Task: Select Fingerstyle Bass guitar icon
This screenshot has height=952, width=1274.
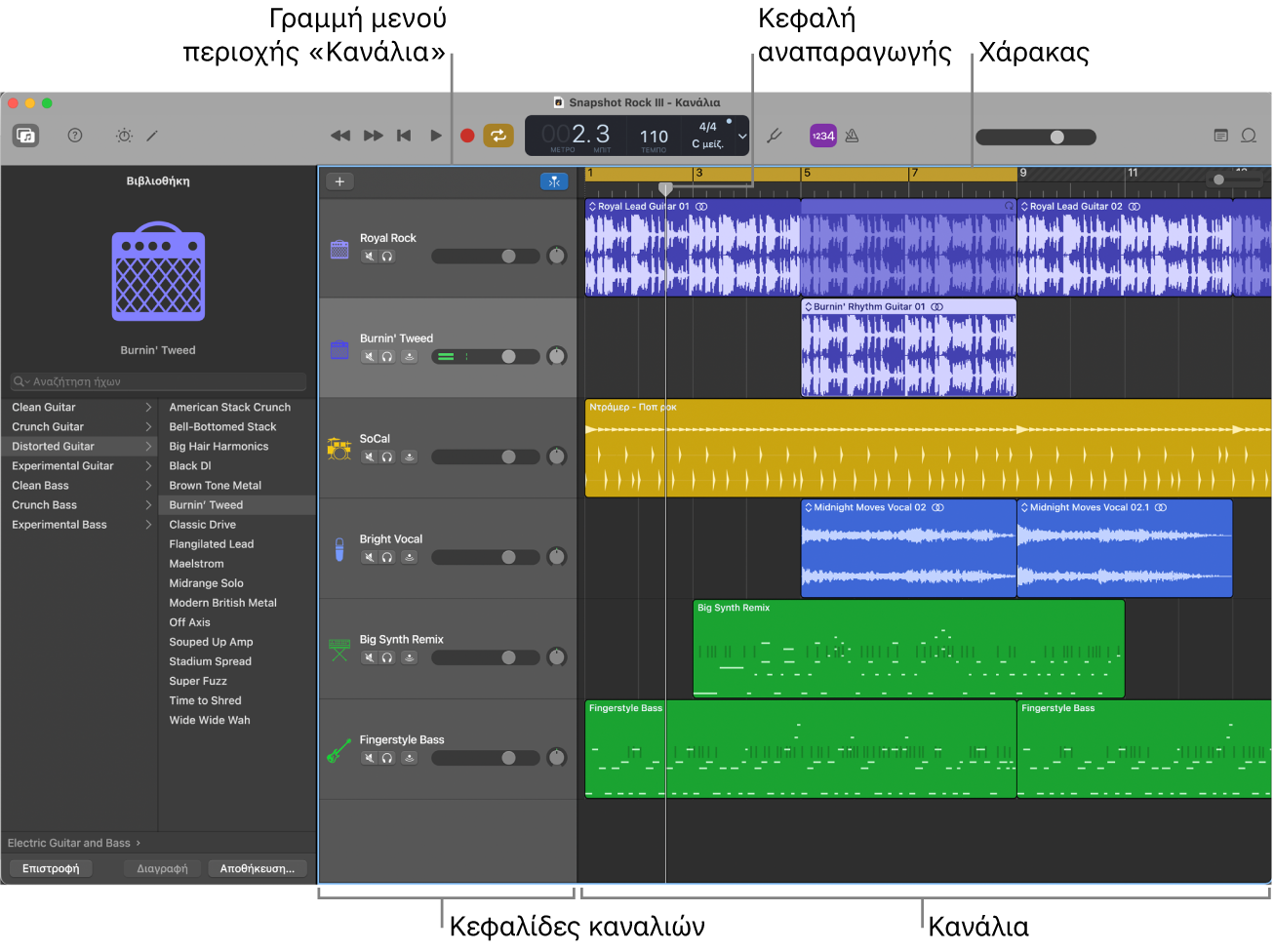Action: point(339,750)
